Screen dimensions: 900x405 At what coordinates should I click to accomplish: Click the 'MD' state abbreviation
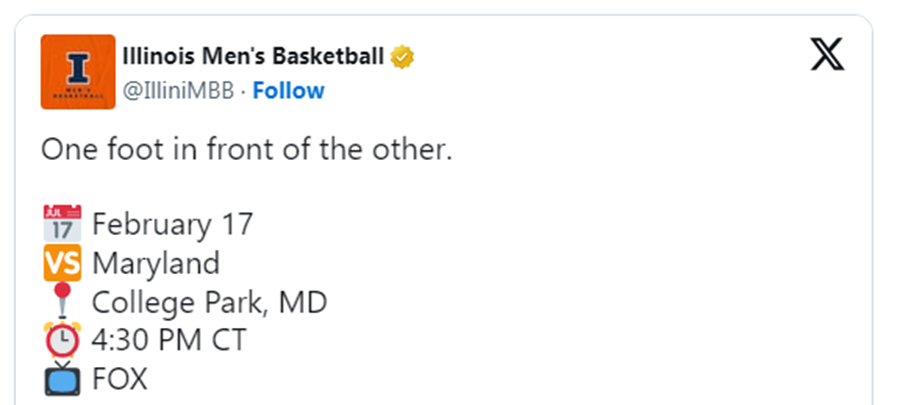coord(303,301)
